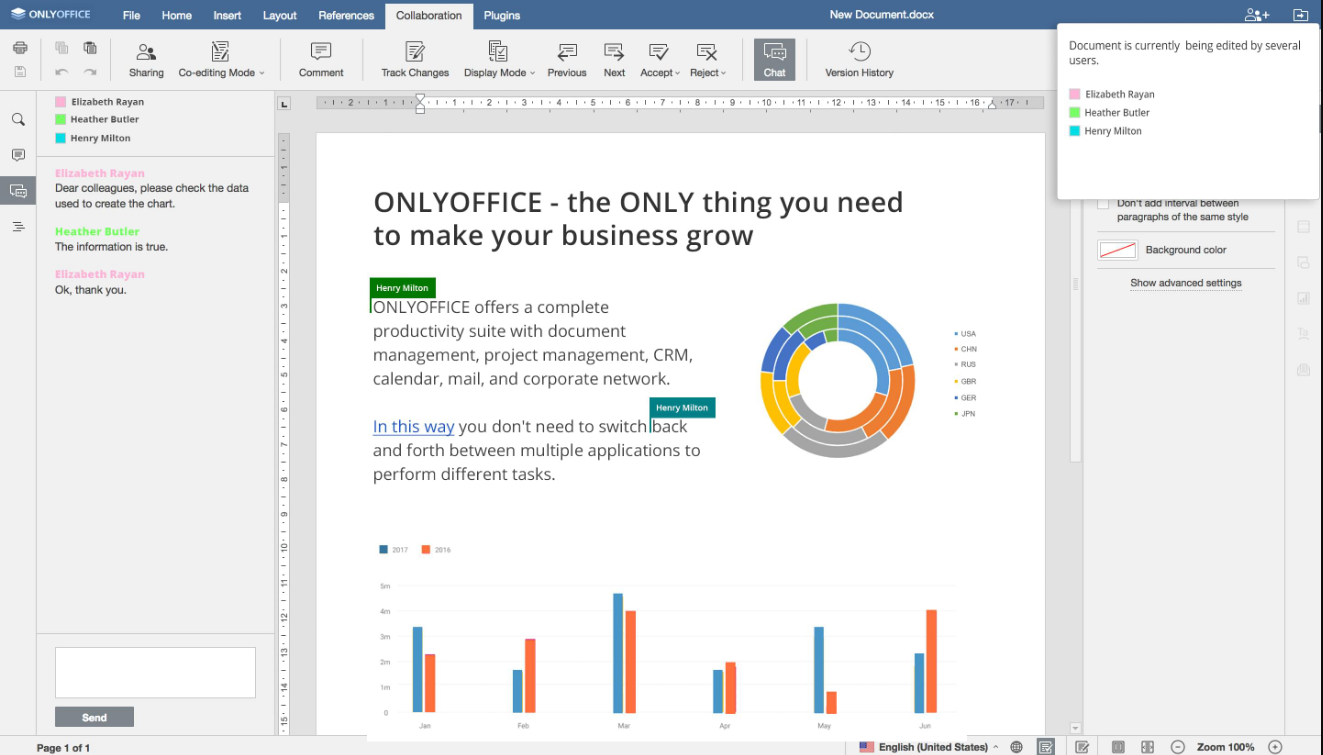Click inside the chat message input field

[155, 672]
